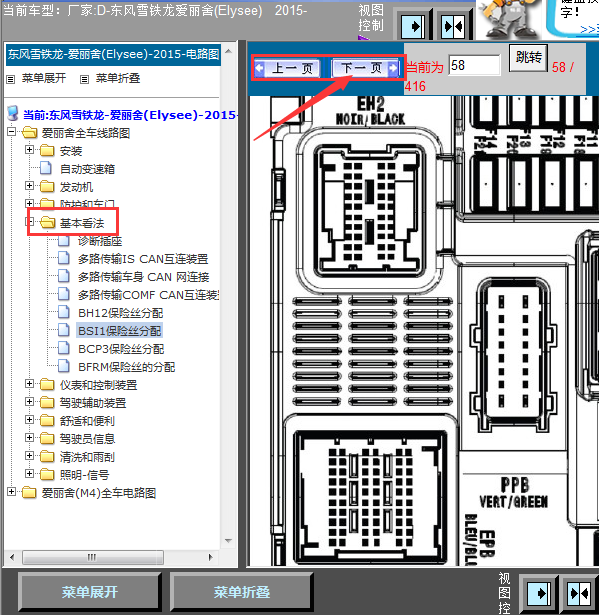Click 东风雪铁龙-爱丽舍 title header in sidebar
The height and width of the screenshot is (615, 599).
pos(113,54)
